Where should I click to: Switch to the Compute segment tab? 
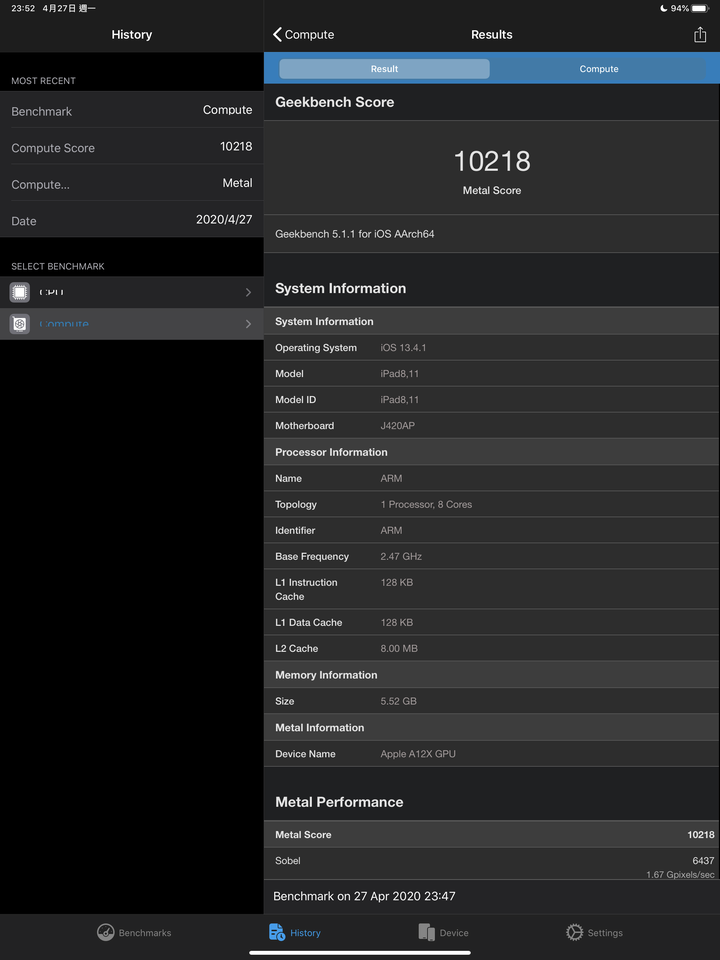[x=599, y=69]
